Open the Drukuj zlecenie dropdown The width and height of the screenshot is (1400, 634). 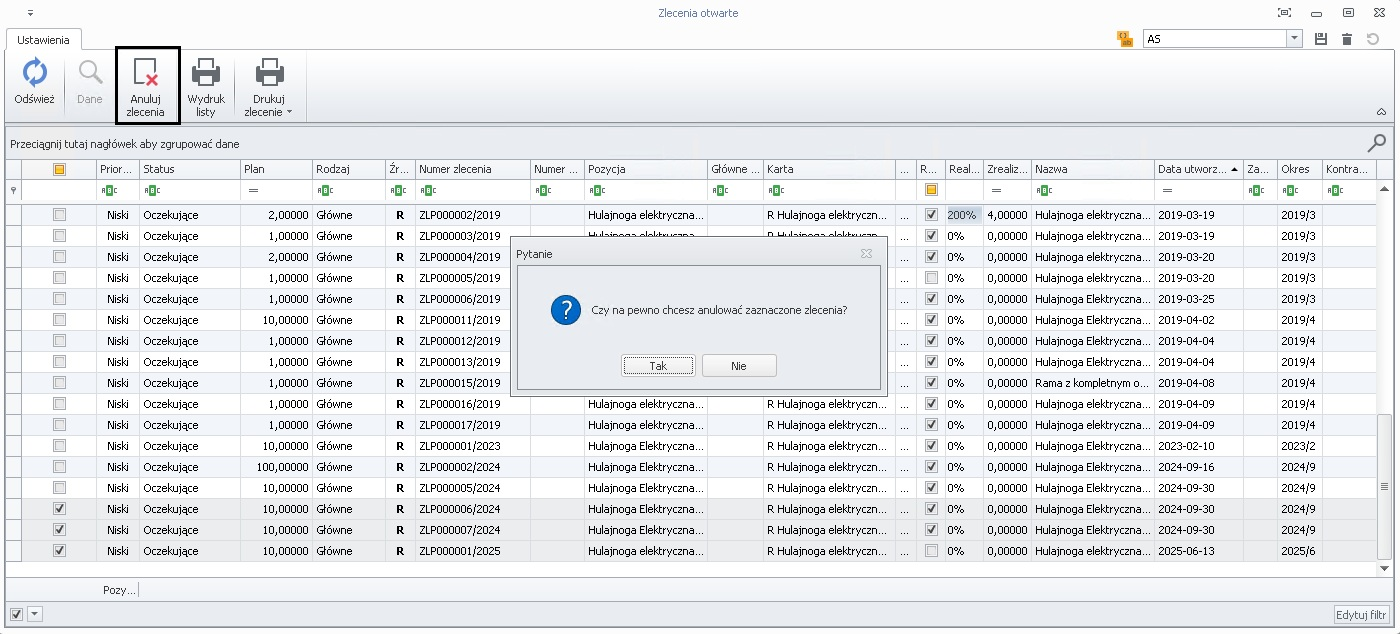click(269, 87)
